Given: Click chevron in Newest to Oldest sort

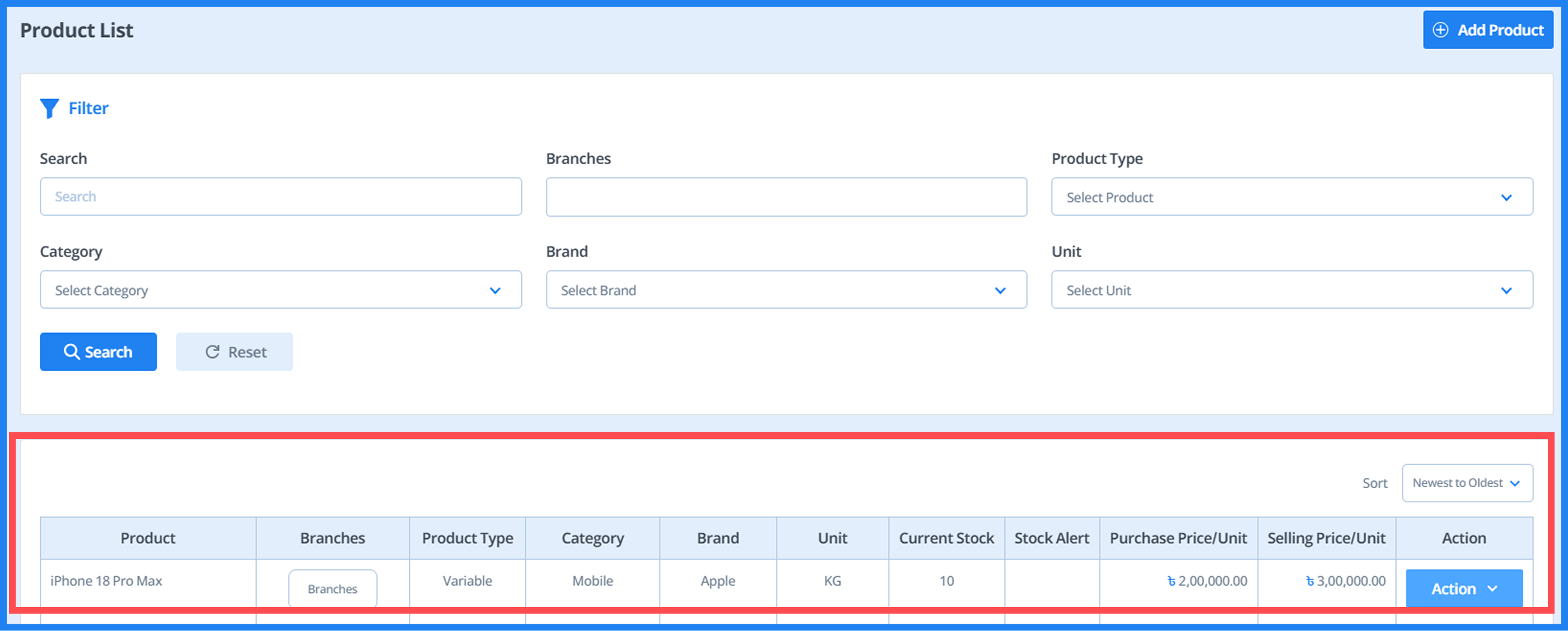Looking at the screenshot, I should pos(1515,483).
